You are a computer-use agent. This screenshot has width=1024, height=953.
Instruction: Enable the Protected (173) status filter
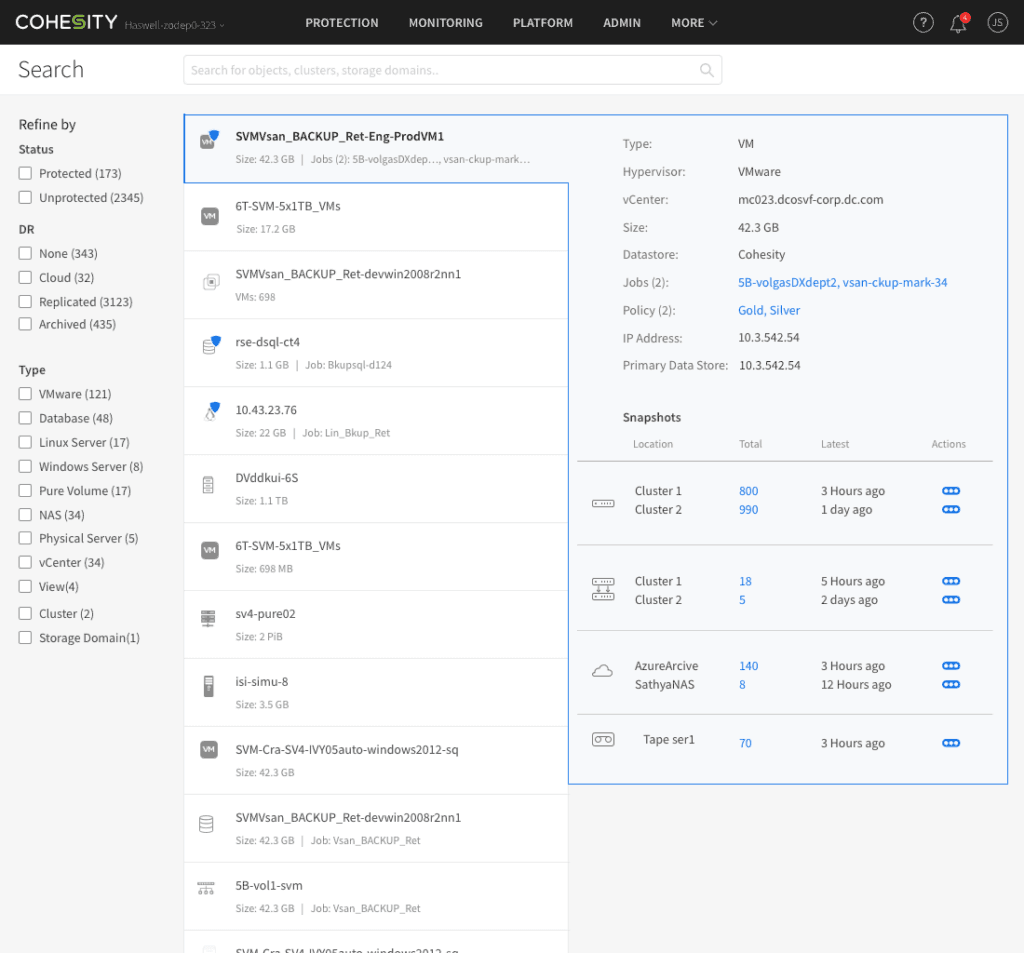pyautogui.click(x=26, y=174)
